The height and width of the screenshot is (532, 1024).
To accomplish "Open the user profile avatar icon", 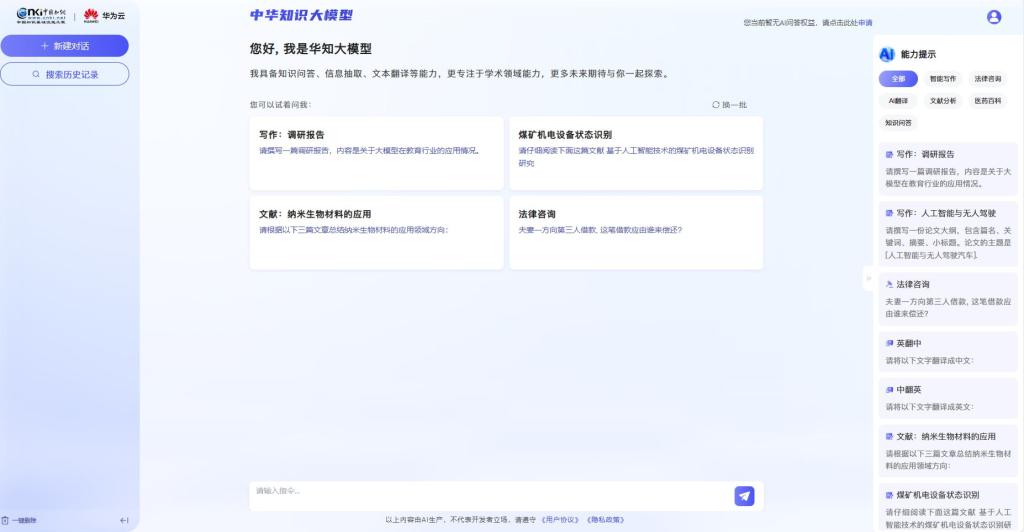I will (993, 16).
